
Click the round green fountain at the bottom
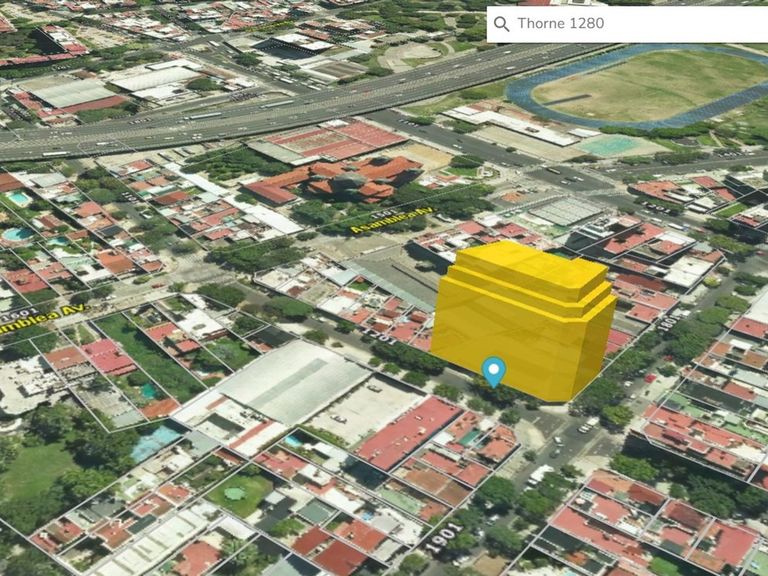pos(234,493)
